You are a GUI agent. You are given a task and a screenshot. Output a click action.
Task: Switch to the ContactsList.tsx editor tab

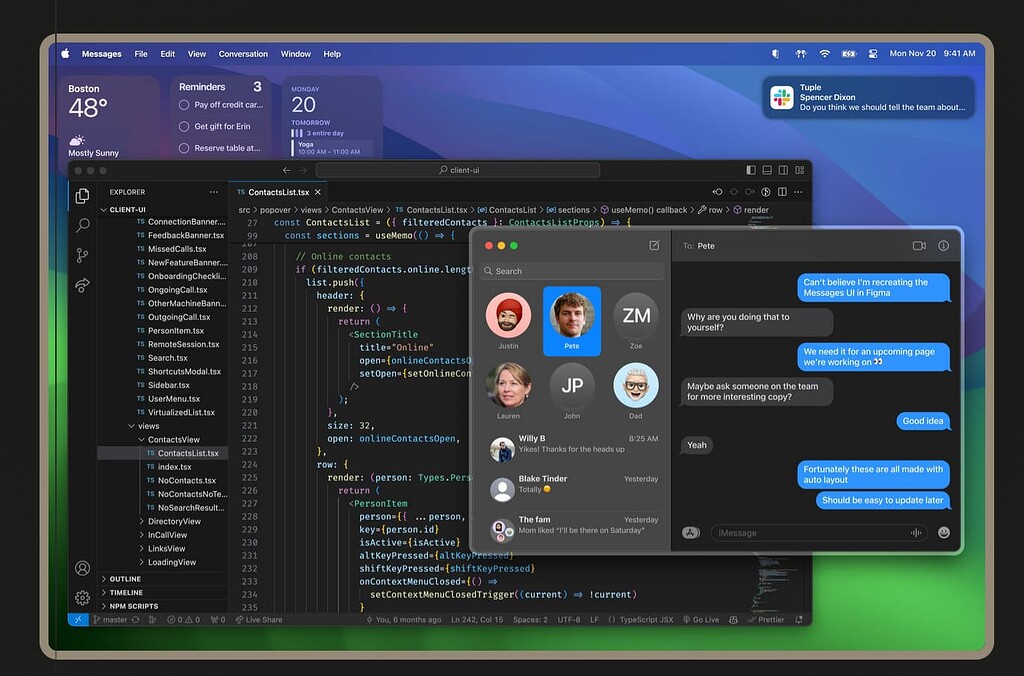coord(277,191)
